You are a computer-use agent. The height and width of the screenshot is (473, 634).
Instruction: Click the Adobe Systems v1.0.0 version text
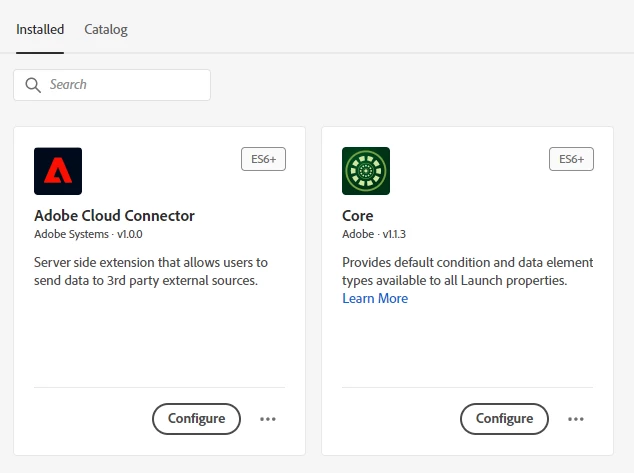89,234
